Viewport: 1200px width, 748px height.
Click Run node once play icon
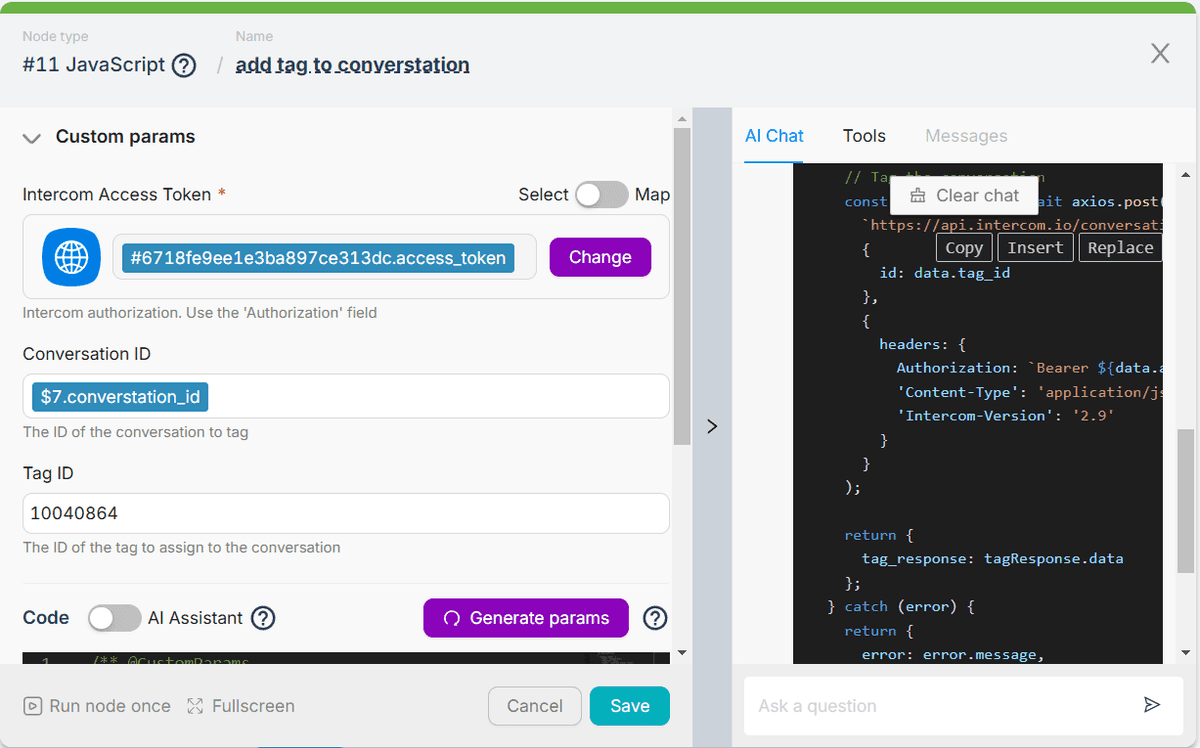click(33, 706)
